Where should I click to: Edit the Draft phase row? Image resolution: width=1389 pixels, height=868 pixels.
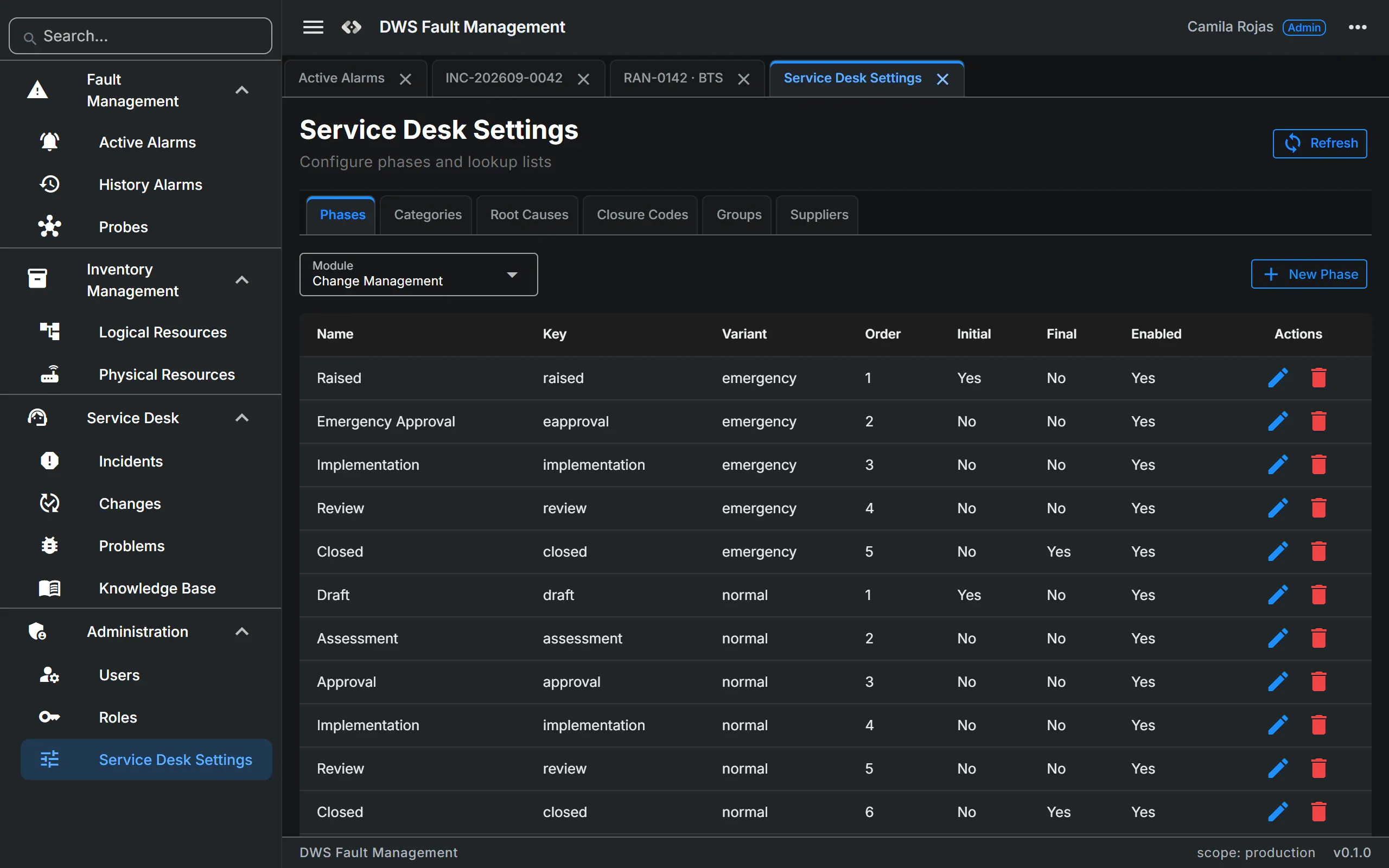[1278, 595]
